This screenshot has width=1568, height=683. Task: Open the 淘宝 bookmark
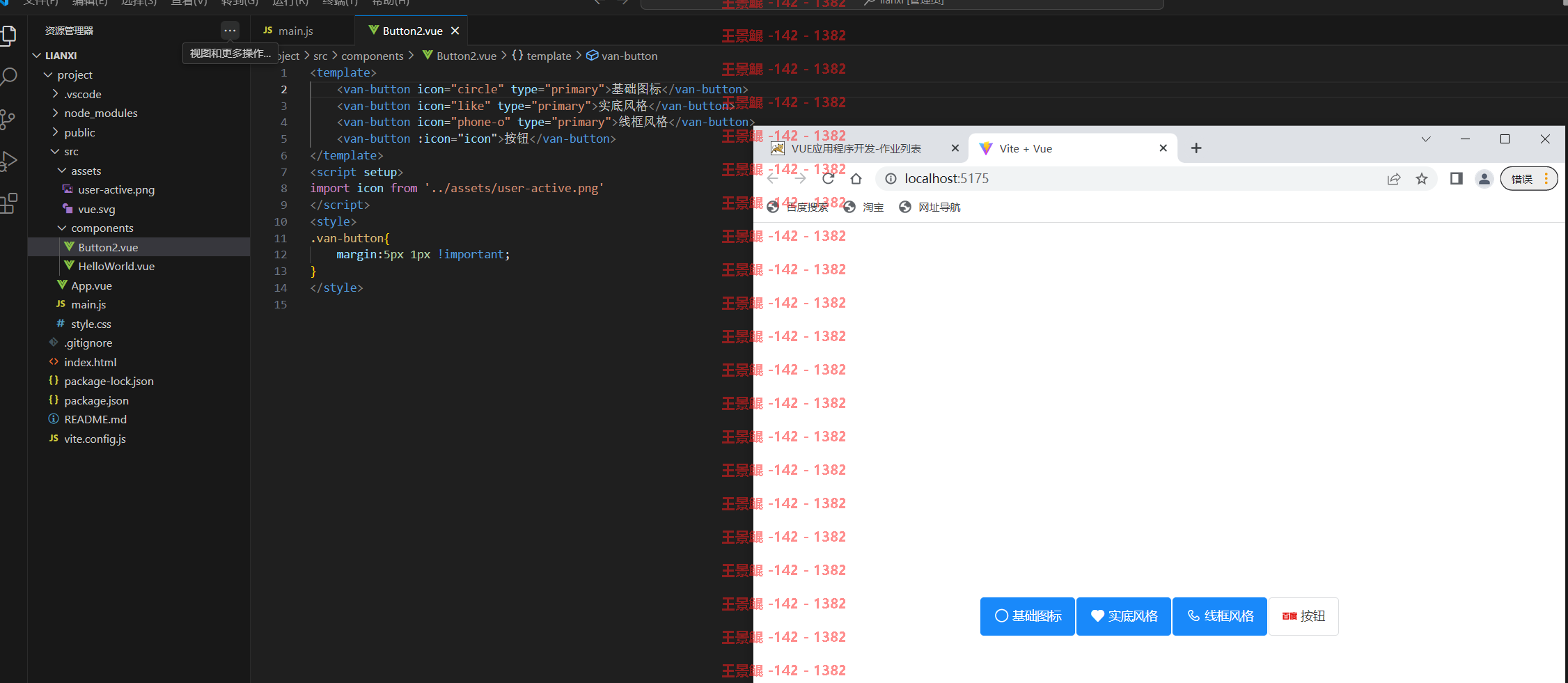pos(864,207)
